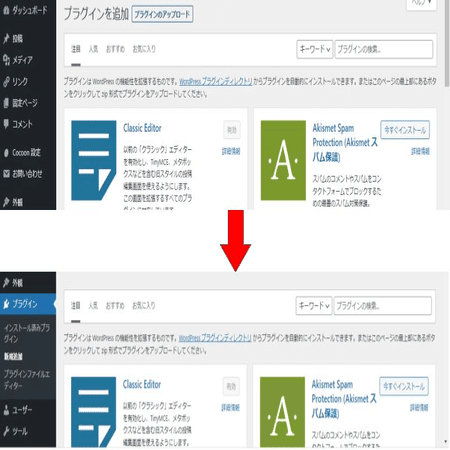
Task: Select the 新規追加 submenu item
Action: click(x=13, y=356)
